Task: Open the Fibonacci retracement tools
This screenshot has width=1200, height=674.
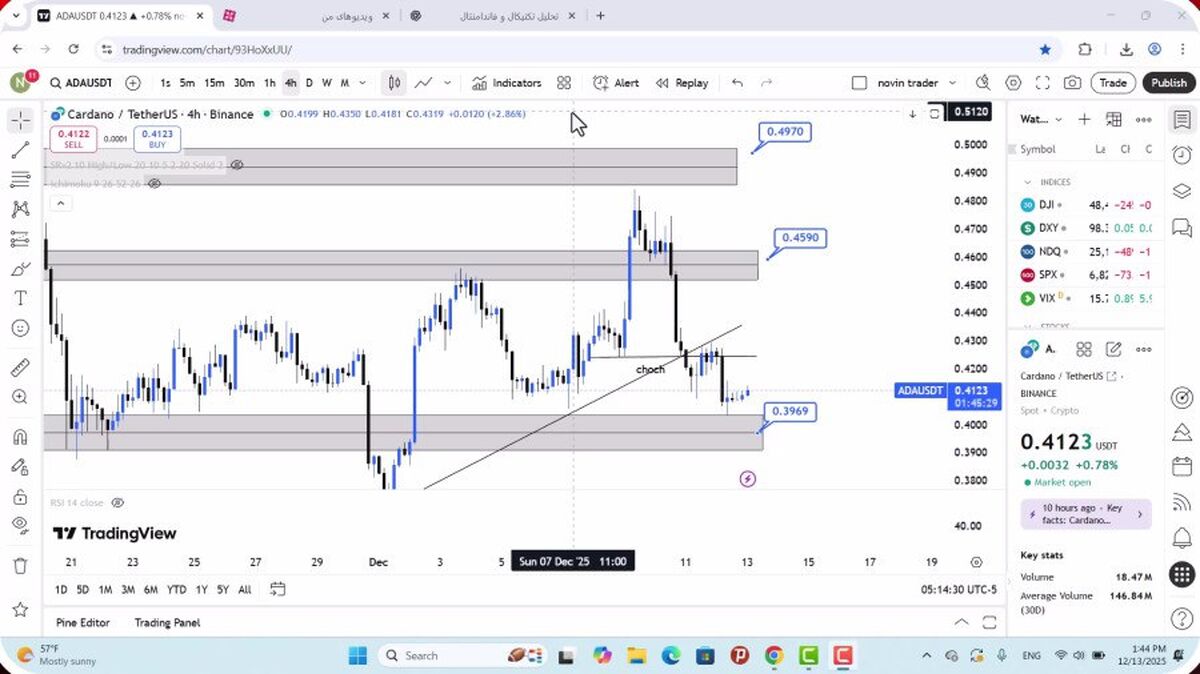Action: (20, 180)
